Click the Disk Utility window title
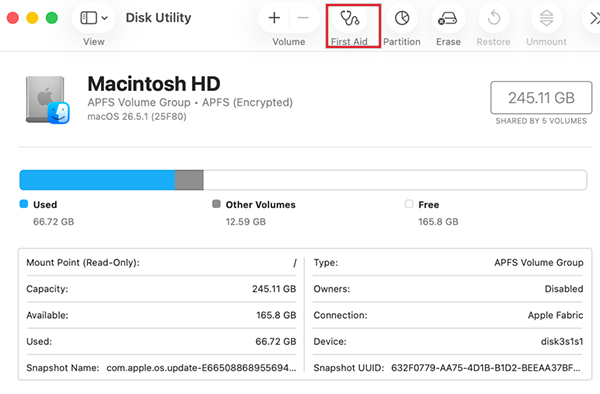Screen dimensions: 600x394 tap(158, 18)
